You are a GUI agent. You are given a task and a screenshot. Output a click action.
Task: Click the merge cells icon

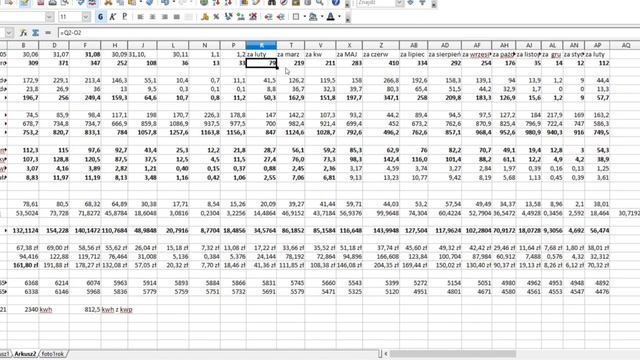coord(189,17)
